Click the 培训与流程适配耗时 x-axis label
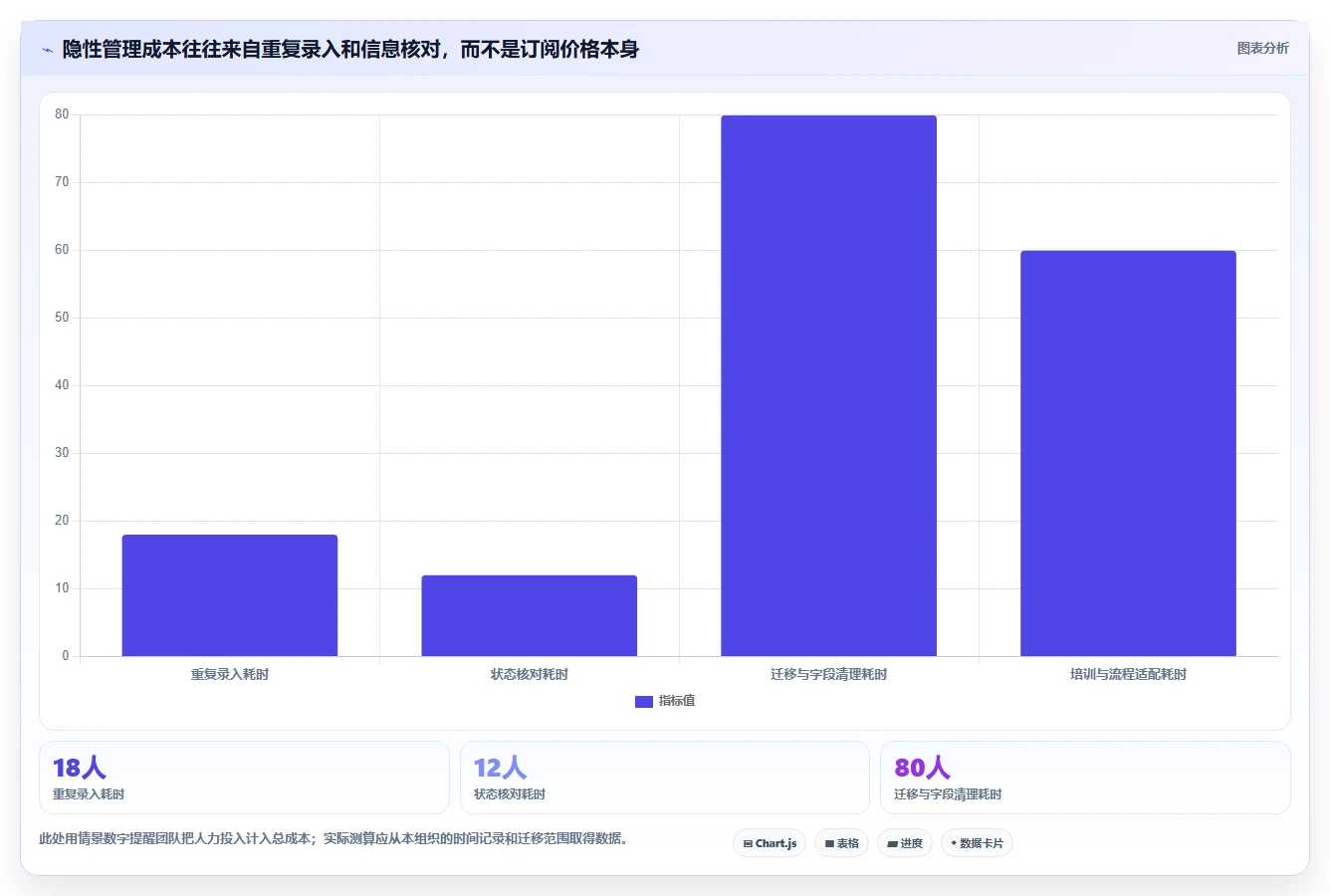 point(1129,675)
